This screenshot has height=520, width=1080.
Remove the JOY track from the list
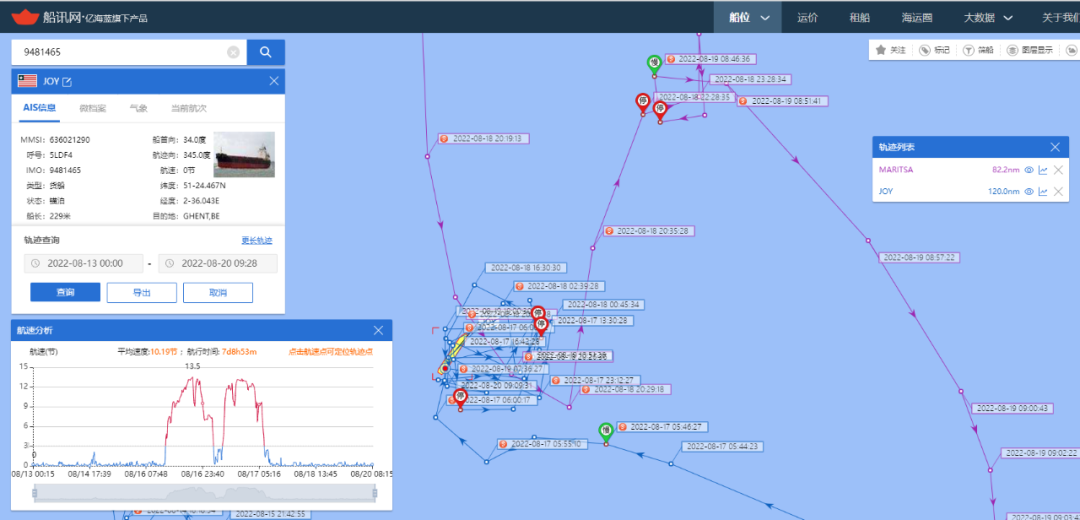pos(1058,191)
